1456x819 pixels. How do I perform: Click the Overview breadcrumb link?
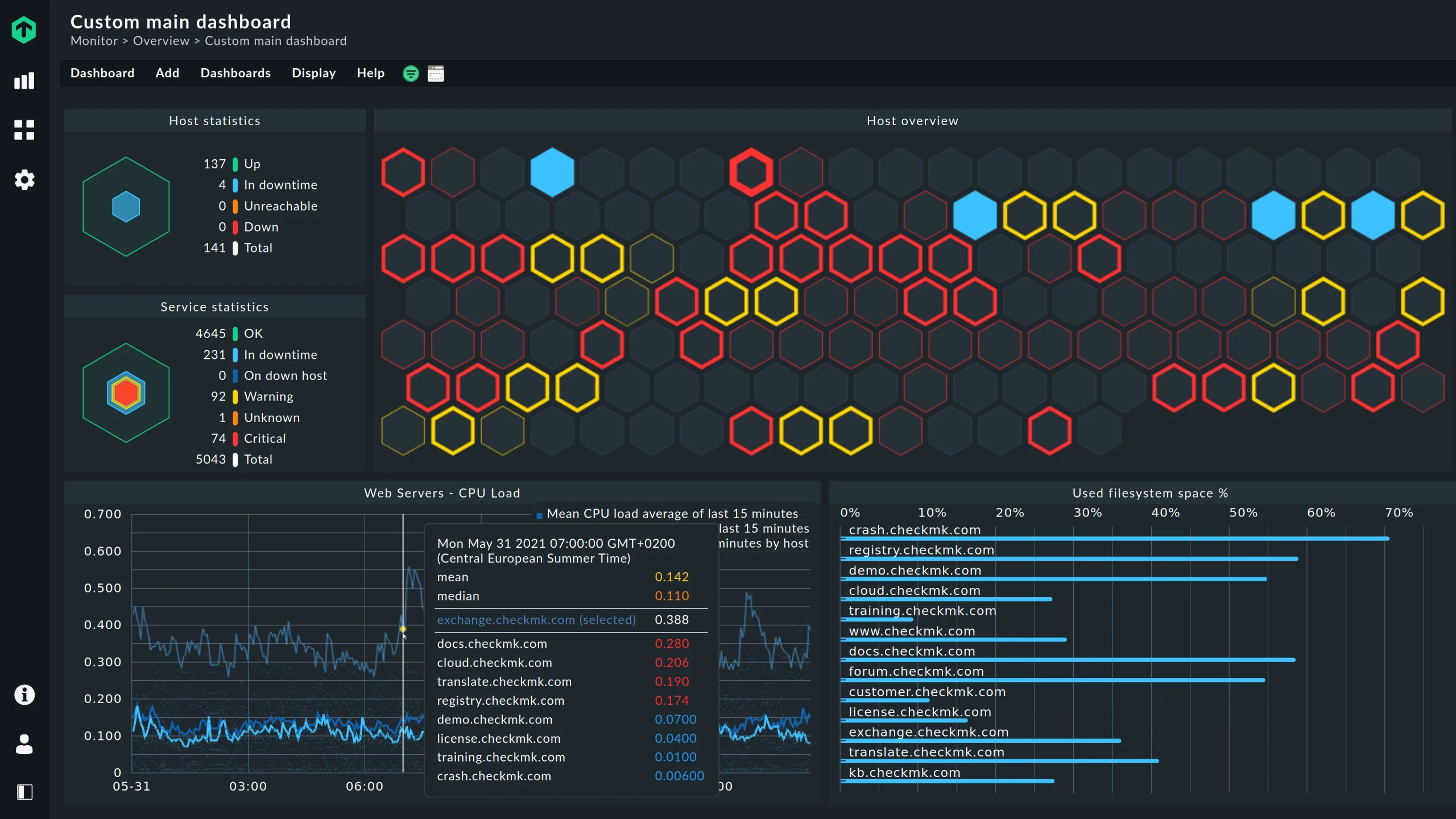coord(161,41)
